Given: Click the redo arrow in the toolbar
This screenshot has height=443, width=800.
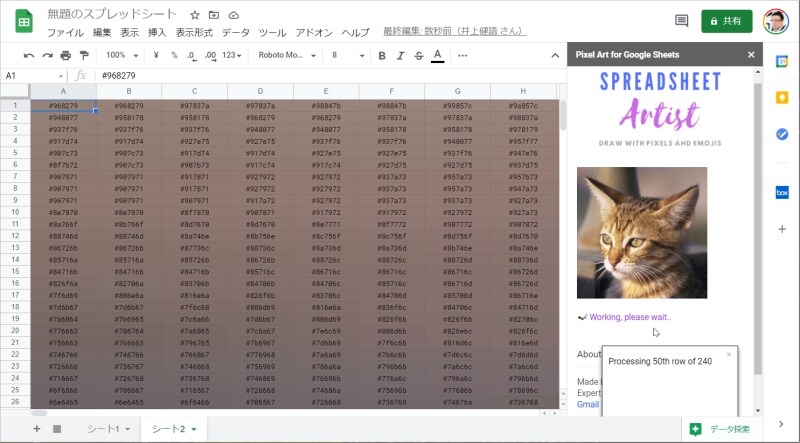Looking at the screenshot, I should pyautogui.click(x=47, y=56).
